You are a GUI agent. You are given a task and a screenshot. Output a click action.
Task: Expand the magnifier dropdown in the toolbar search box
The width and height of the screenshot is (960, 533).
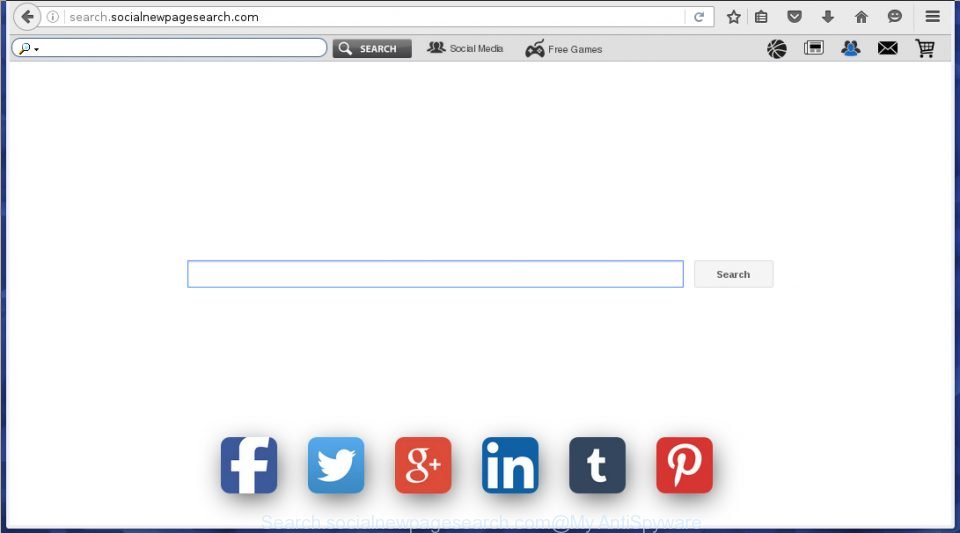pos(29,48)
